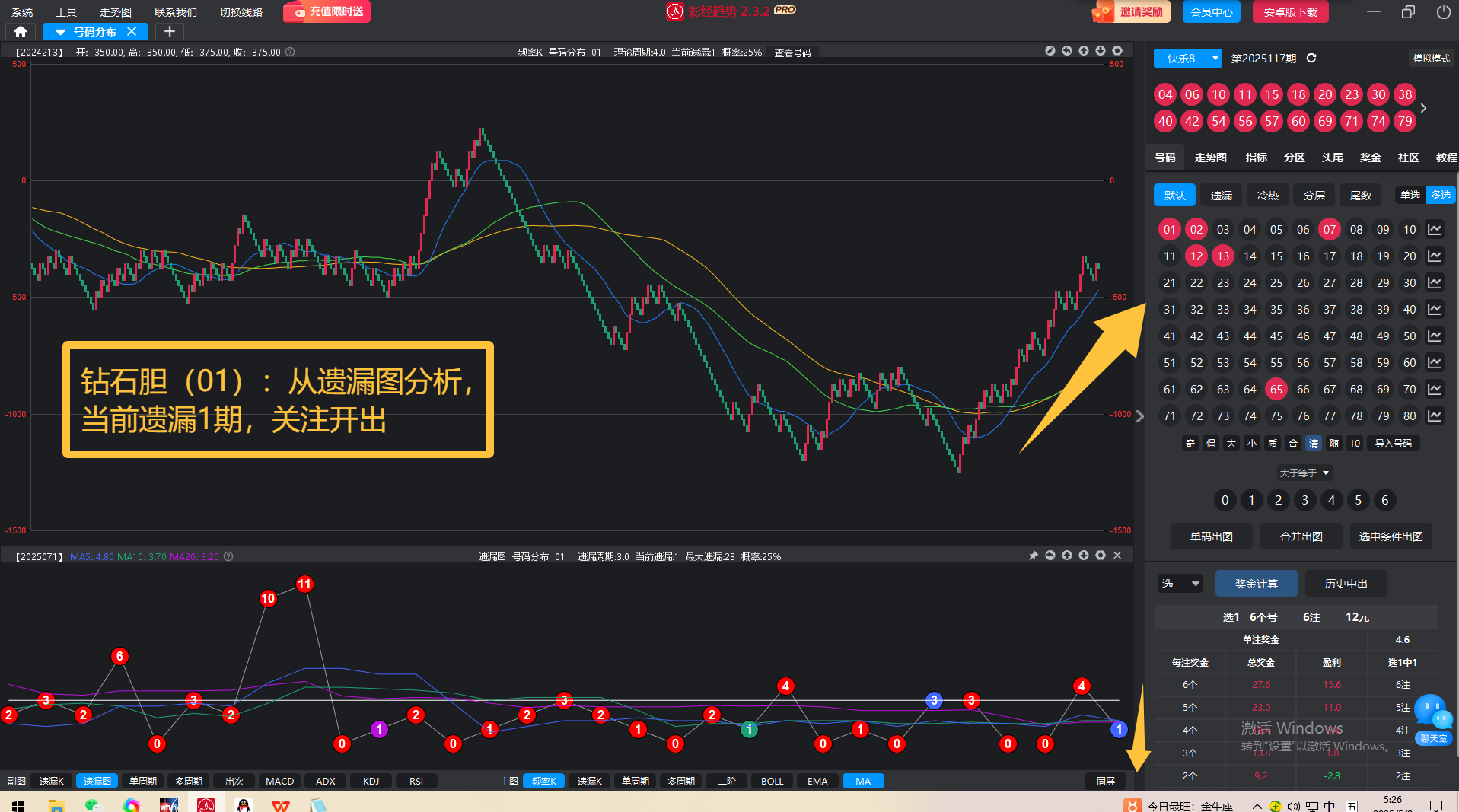Image resolution: width=1459 pixels, height=812 pixels.
Task: Toggle number 65 selection
Action: 1276,389
